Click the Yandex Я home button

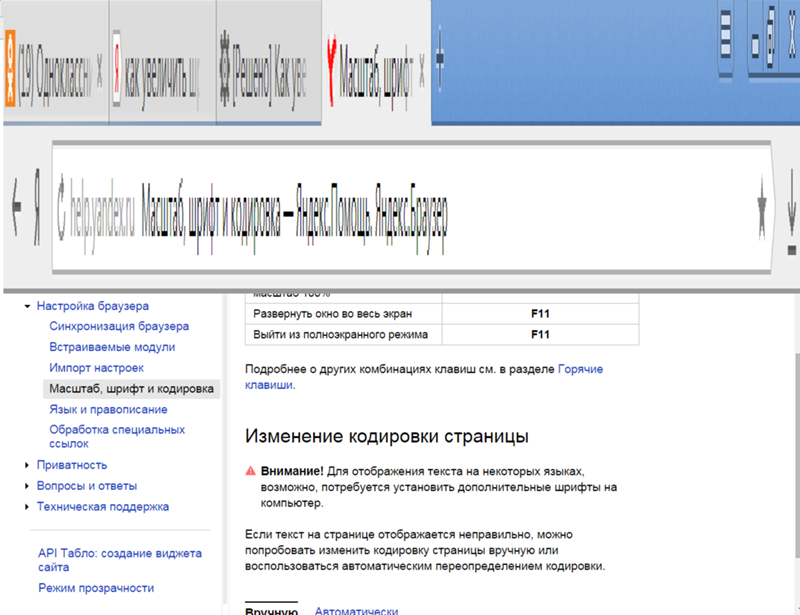pyautogui.click(x=37, y=207)
